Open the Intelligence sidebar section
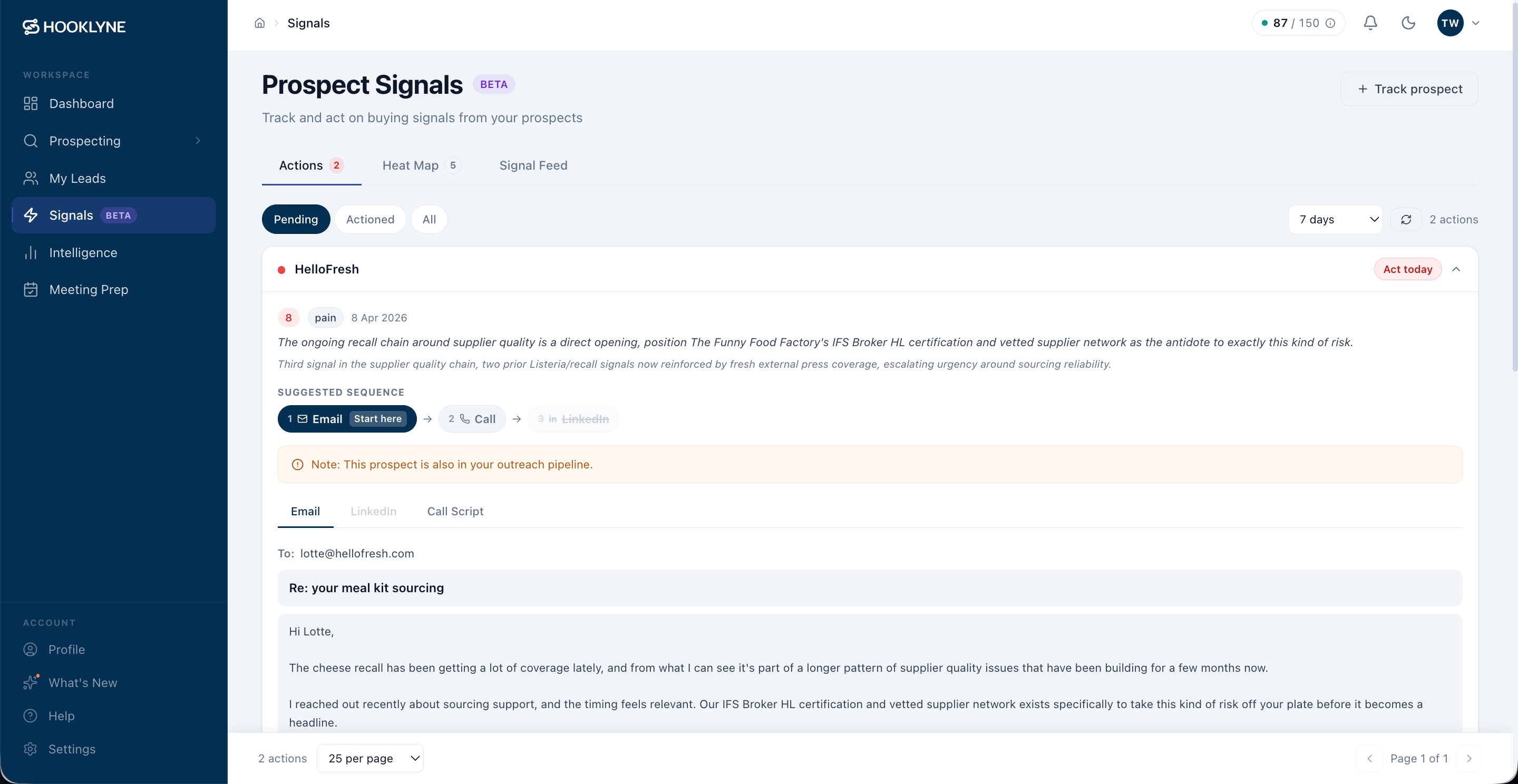This screenshot has width=1518, height=784. point(83,252)
